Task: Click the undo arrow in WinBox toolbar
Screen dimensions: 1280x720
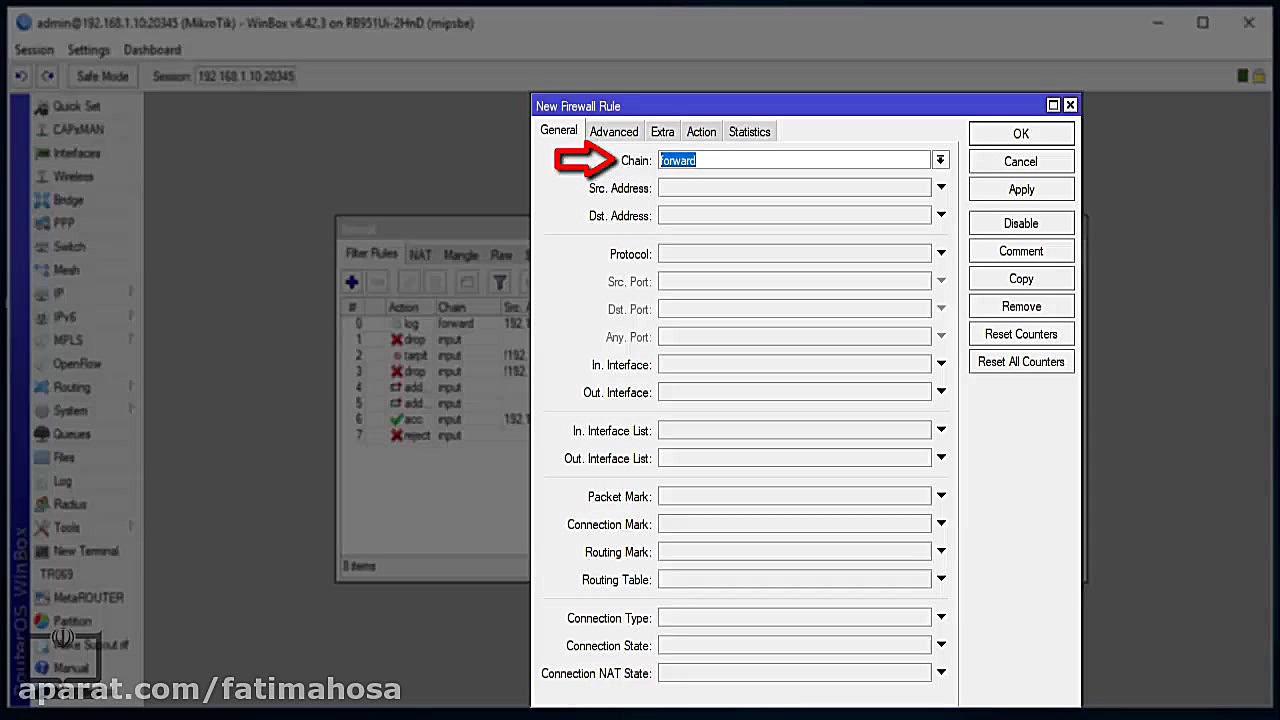Action: click(x=22, y=76)
